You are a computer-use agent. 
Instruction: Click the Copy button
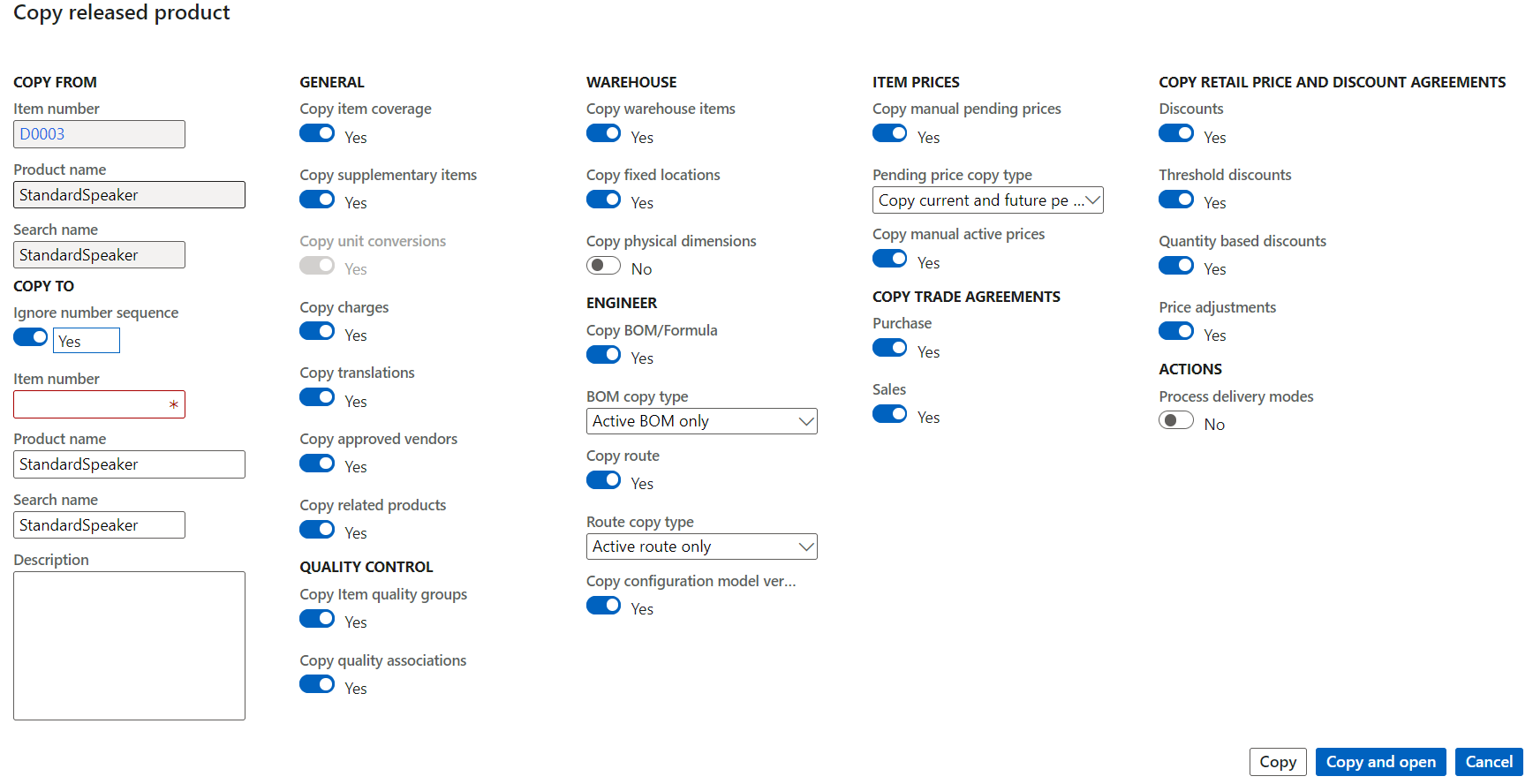click(1277, 762)
